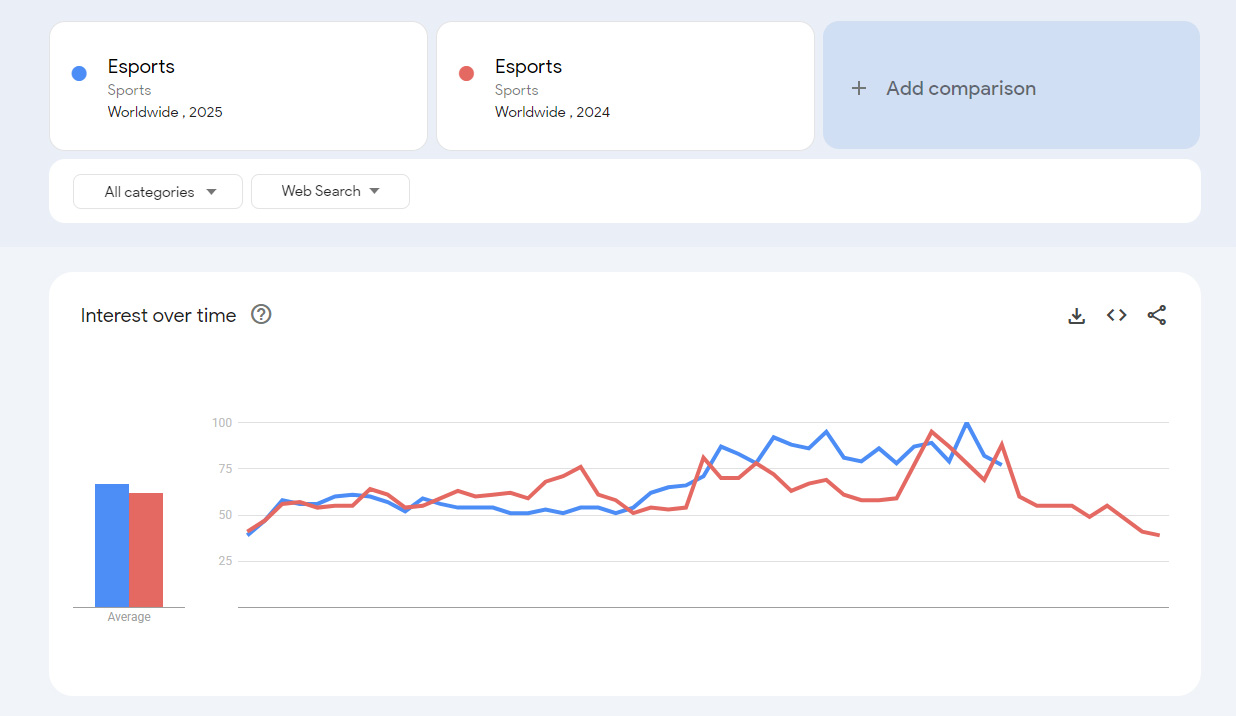Click the Worldwide, 2024 location label
The width and height of the screenshot is (1236, 716).
552,112
